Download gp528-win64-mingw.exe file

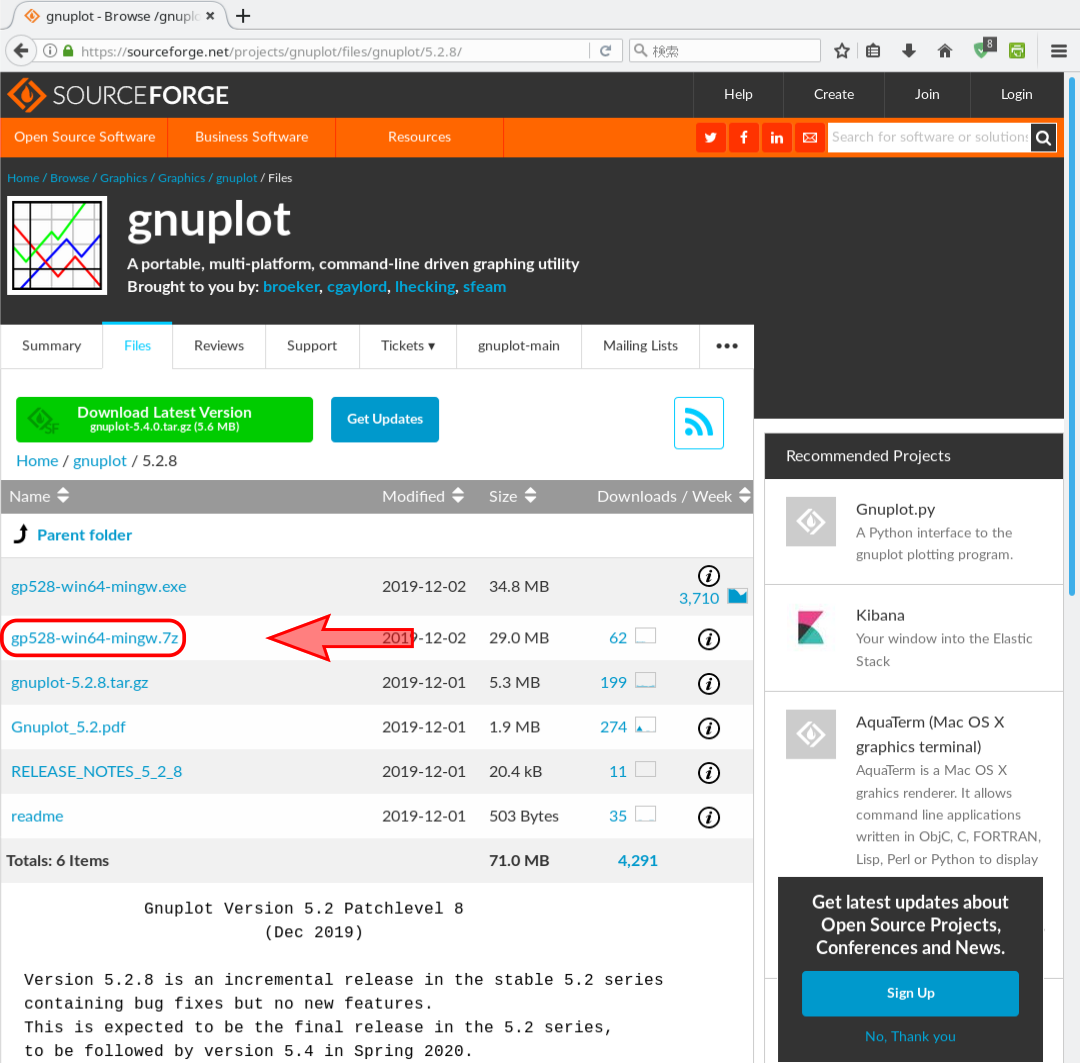tap(98, 587)
